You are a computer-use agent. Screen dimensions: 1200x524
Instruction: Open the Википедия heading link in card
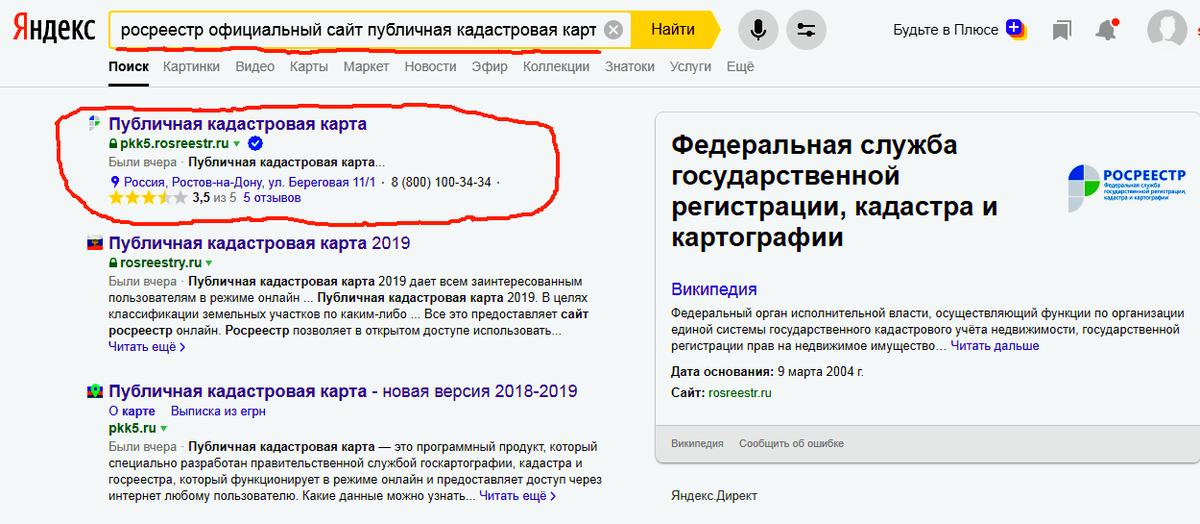coord(714,289)
